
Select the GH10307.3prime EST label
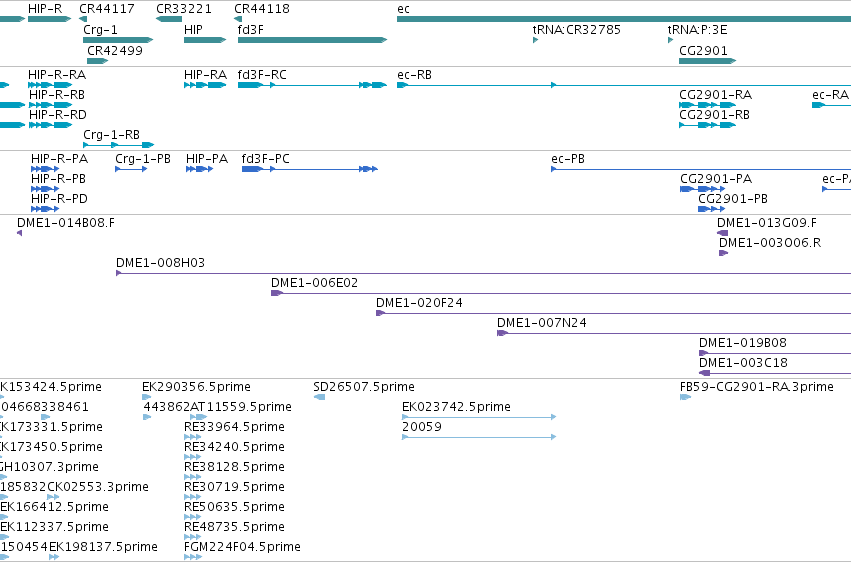click(49, 467)
